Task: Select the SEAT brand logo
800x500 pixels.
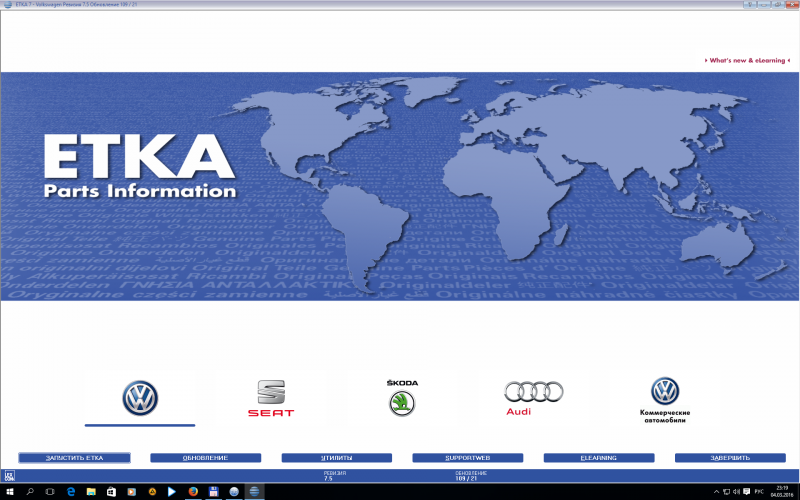Action: click(x=271, y=398)
